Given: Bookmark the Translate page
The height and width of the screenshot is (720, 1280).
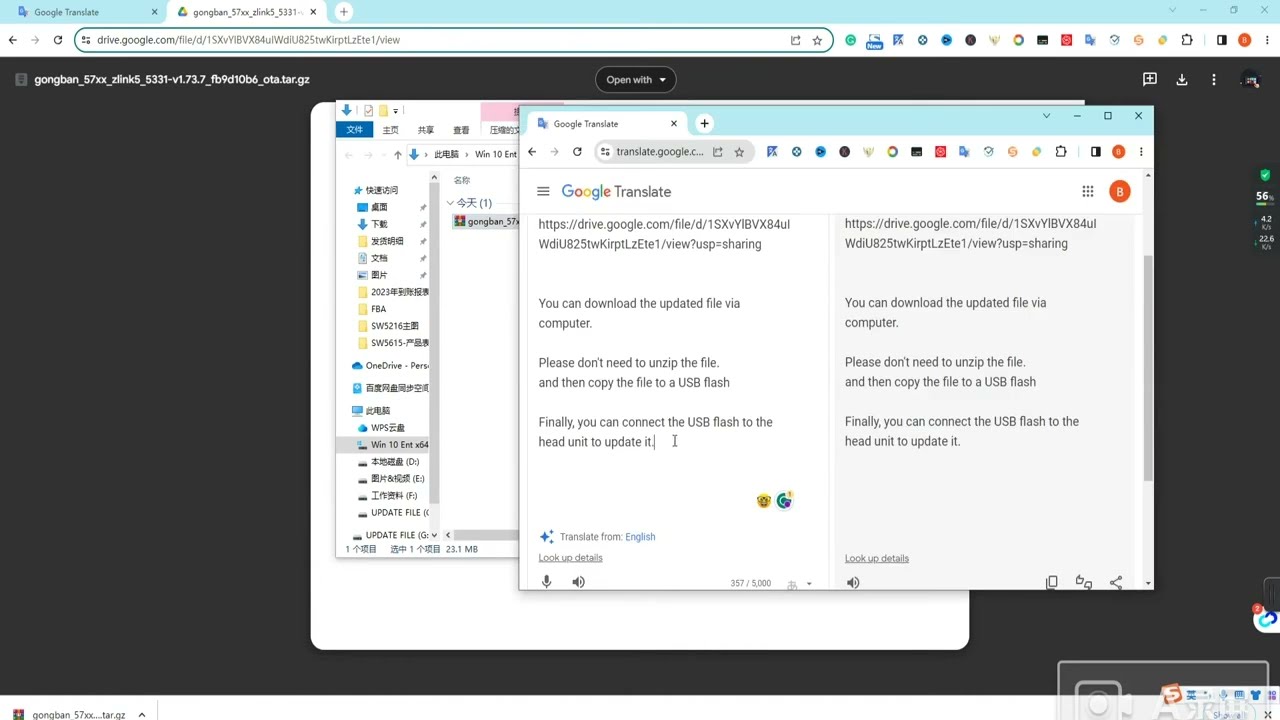Looking at the screenshot, I should point(739,152).
